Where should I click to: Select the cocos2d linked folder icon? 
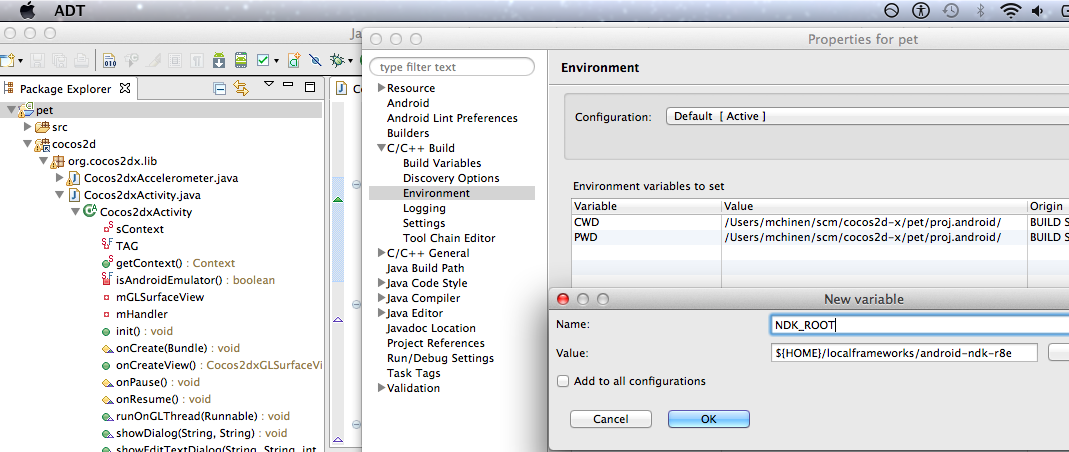[x=42, y=144]
